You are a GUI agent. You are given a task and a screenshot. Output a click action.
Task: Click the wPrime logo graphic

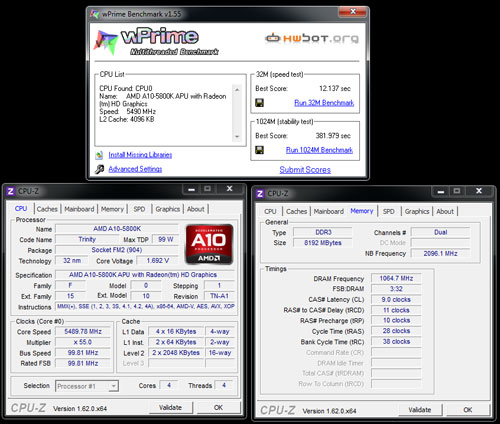pyautogui.click(x=106, y=42)
